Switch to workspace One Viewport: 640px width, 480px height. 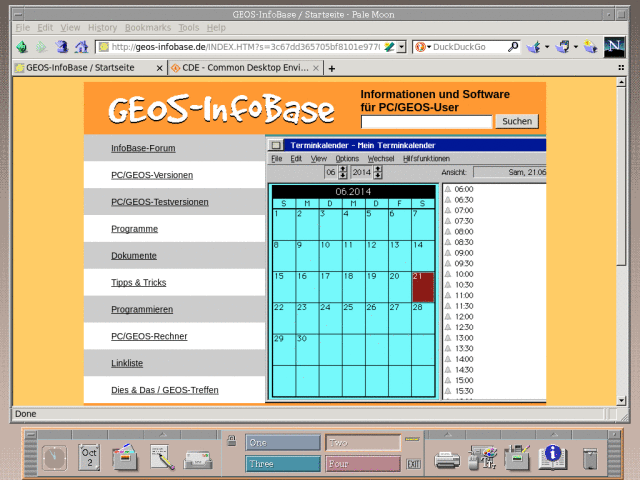[x=283, y=443]
